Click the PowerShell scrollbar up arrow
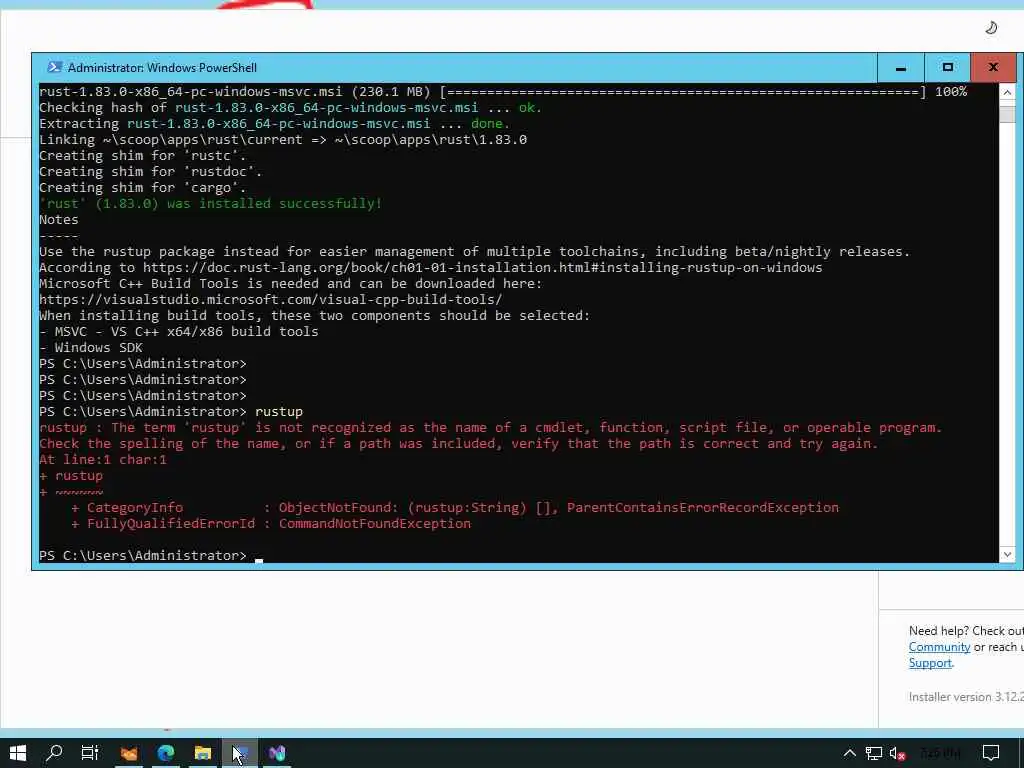1024x768 pixels. point(1007,92)
